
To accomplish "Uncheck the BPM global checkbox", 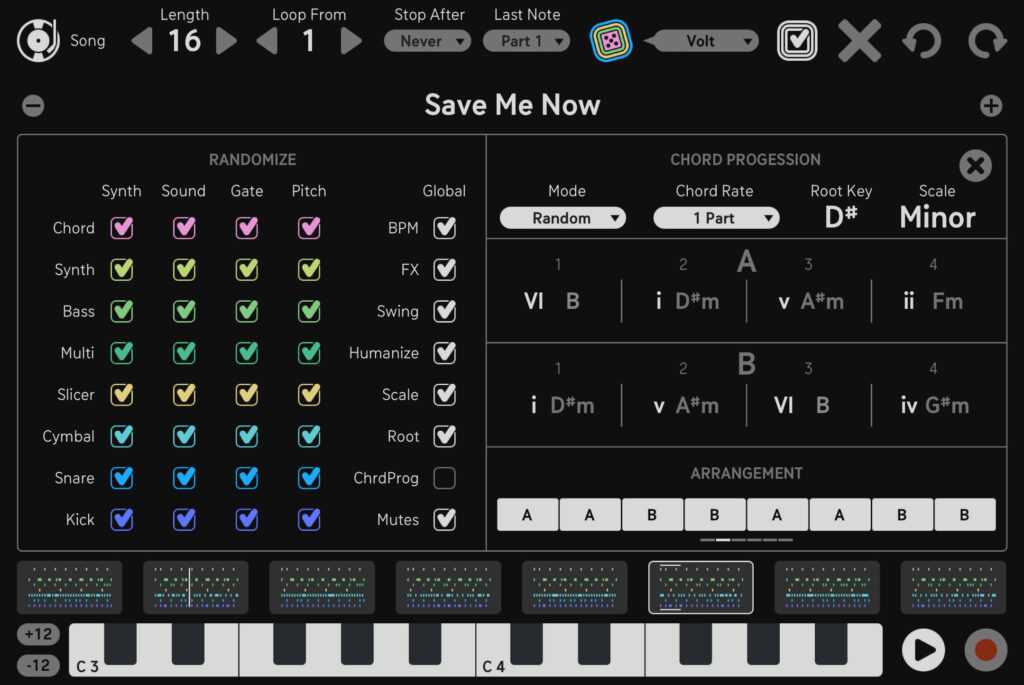I will (444, 228).
